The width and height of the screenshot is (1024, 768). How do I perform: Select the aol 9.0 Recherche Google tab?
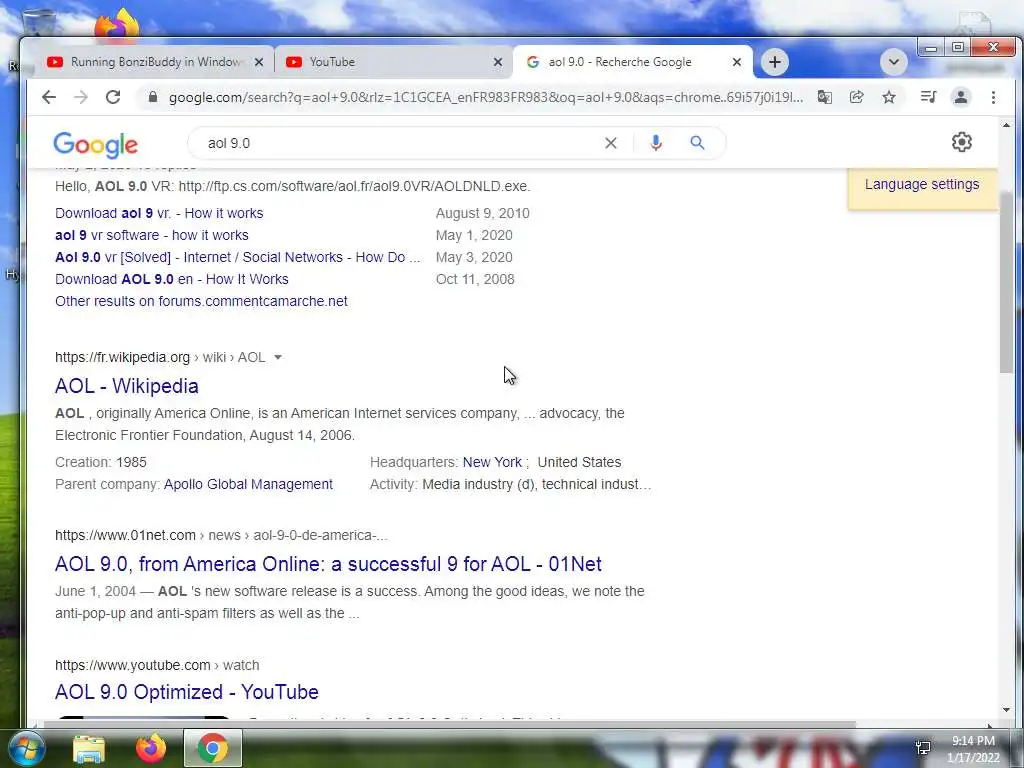coord(631,62)
